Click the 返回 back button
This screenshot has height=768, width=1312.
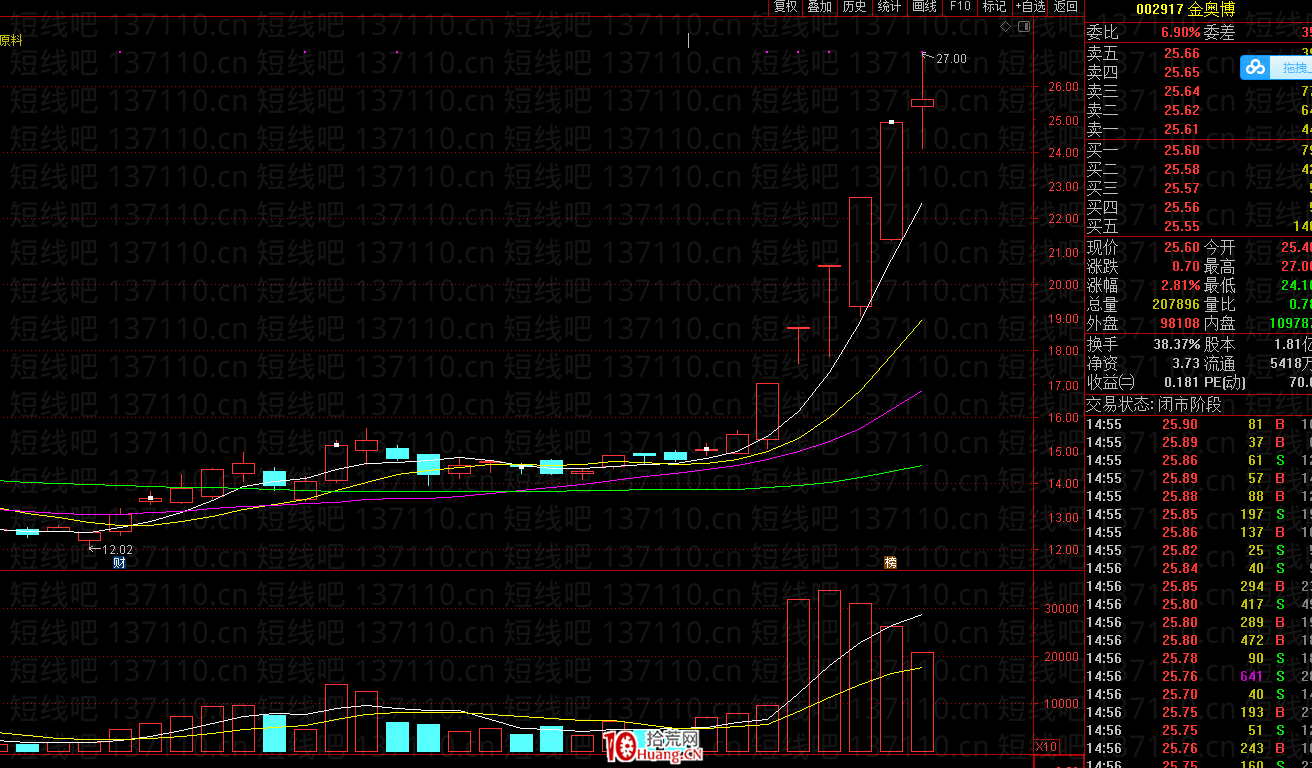coord(1066,7)
